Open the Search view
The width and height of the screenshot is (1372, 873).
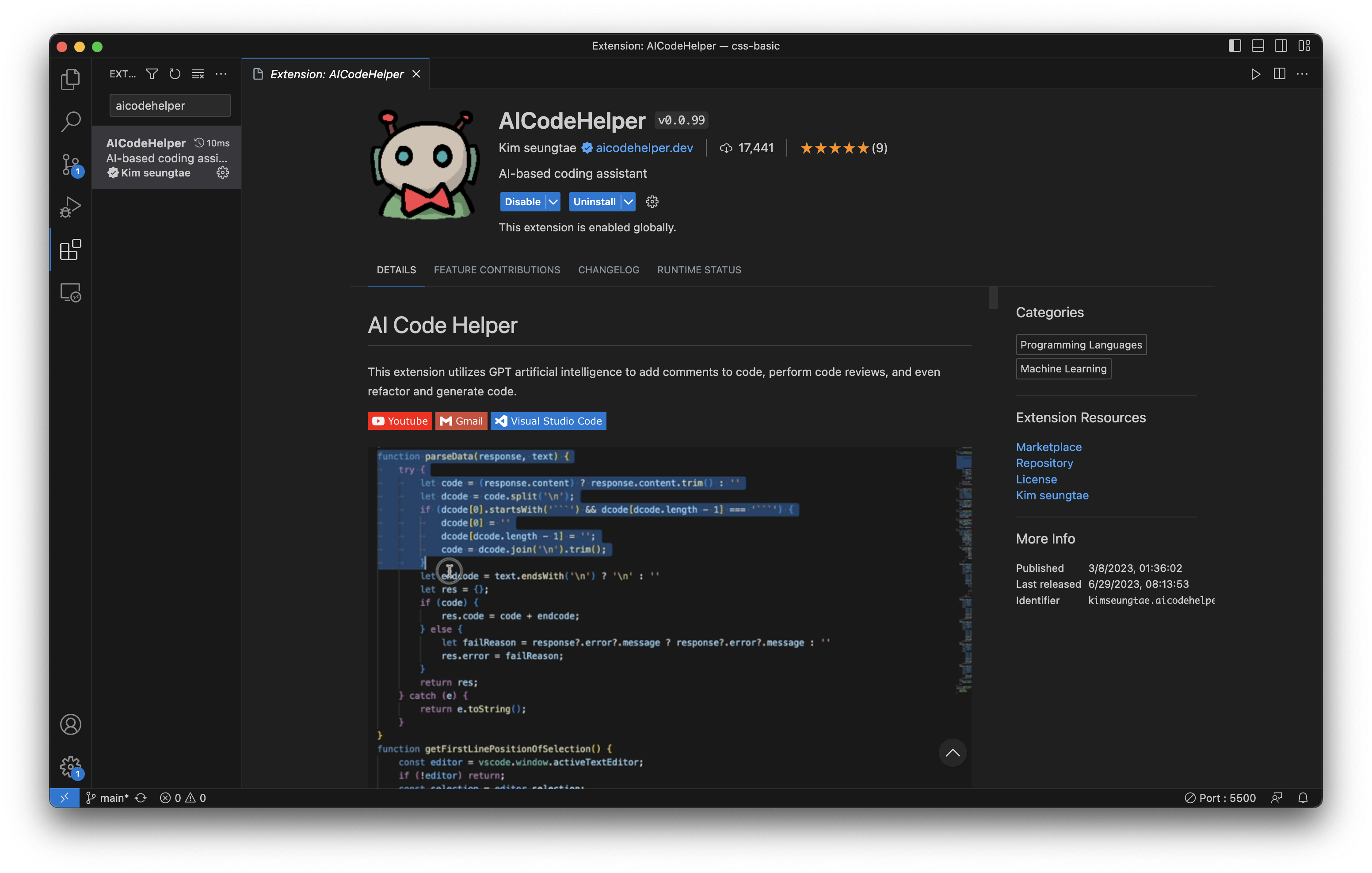pos(70,122)
